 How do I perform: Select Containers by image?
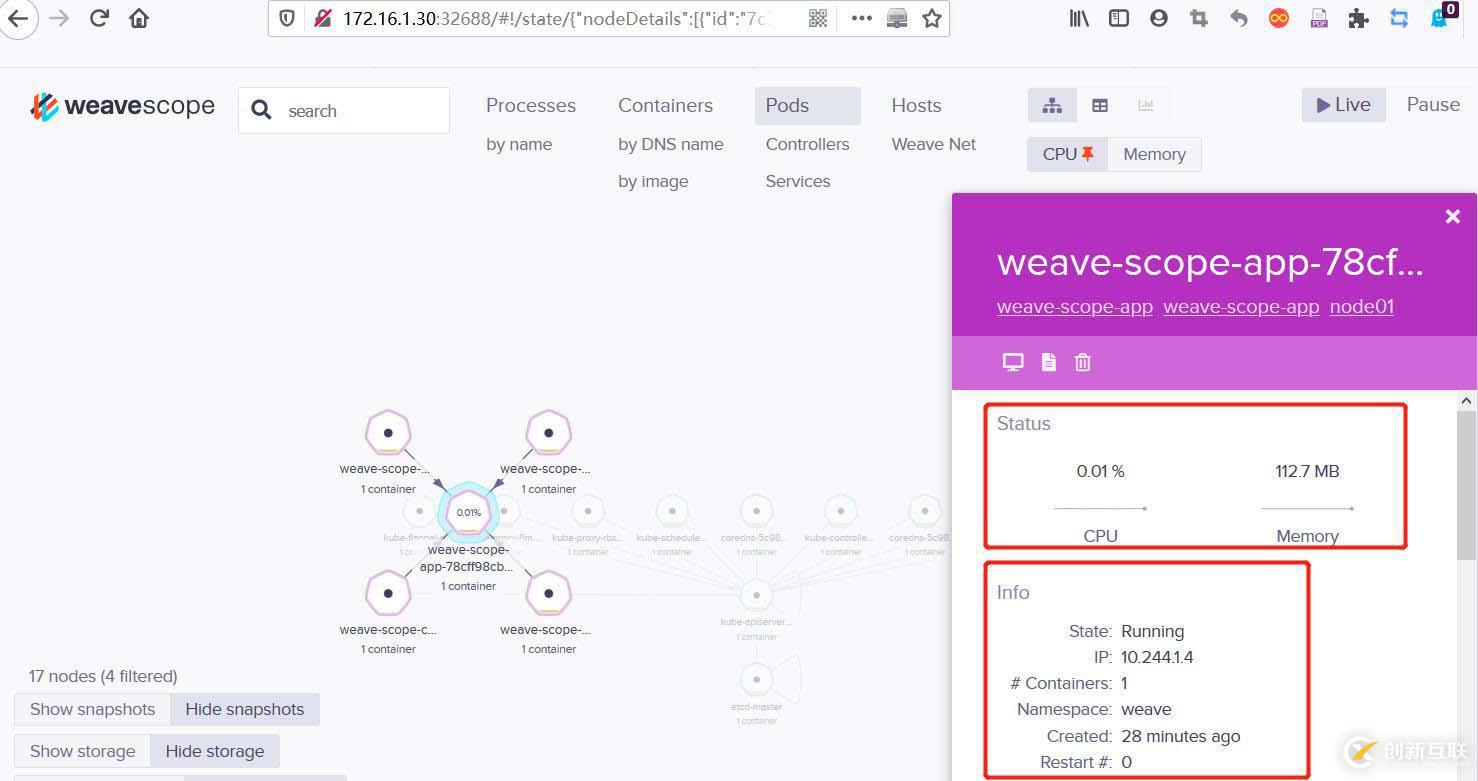point(653,181)
